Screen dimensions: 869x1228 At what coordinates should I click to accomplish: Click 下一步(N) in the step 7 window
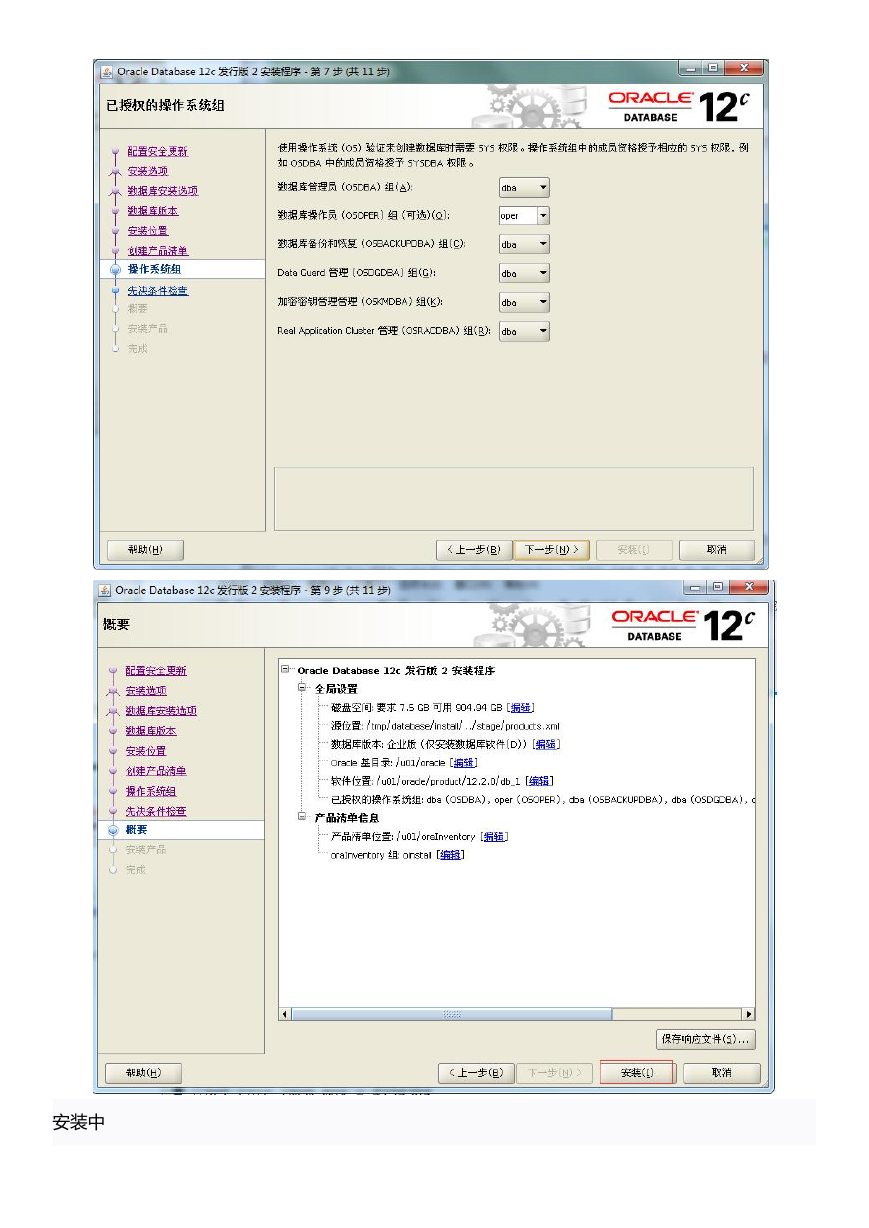coord(552,550)
